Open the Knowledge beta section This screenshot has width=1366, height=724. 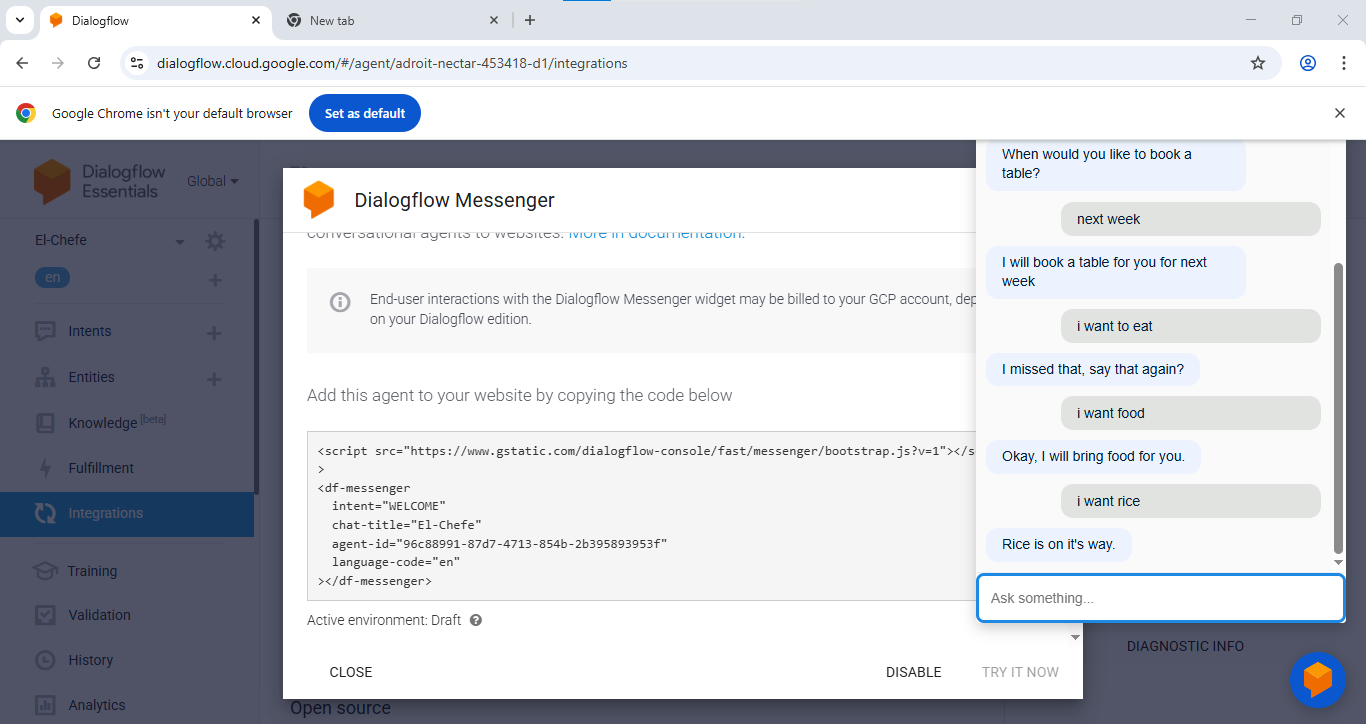coord(100,422)
